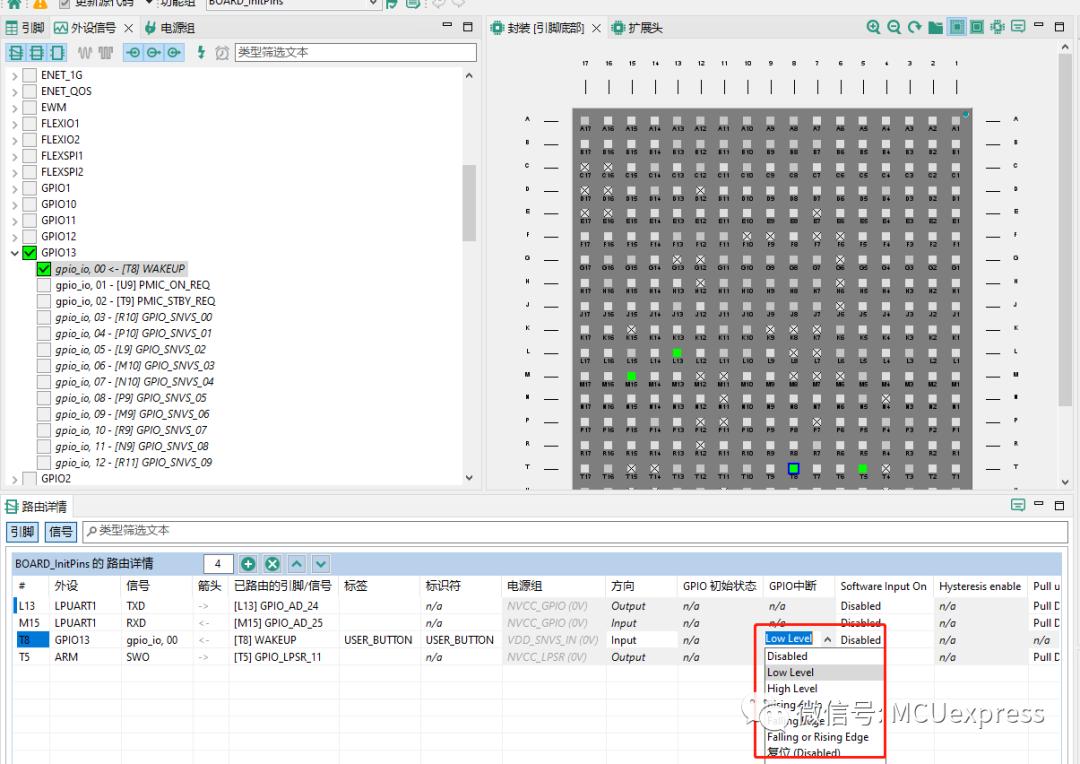Open the Low Level GPIO interrupt dropdown
The height and width of the screenshot is (764, 1080).
pyautogui.click(x=827, y=639)
